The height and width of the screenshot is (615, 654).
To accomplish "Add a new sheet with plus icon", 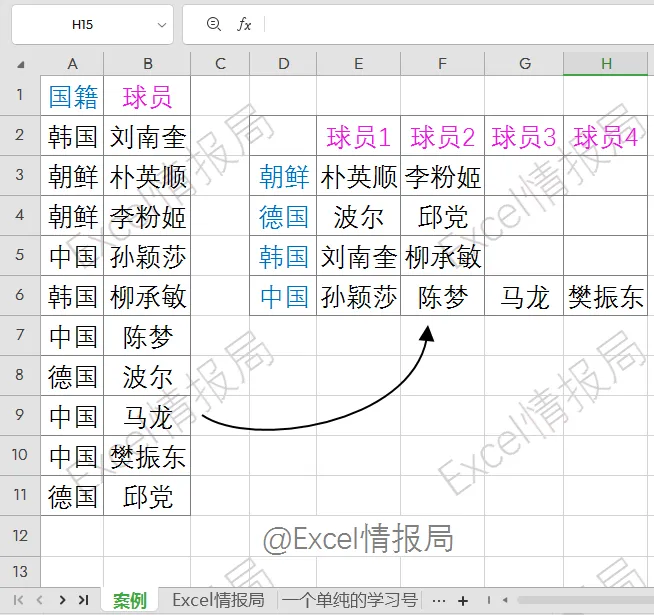I will tap(463, 601).
